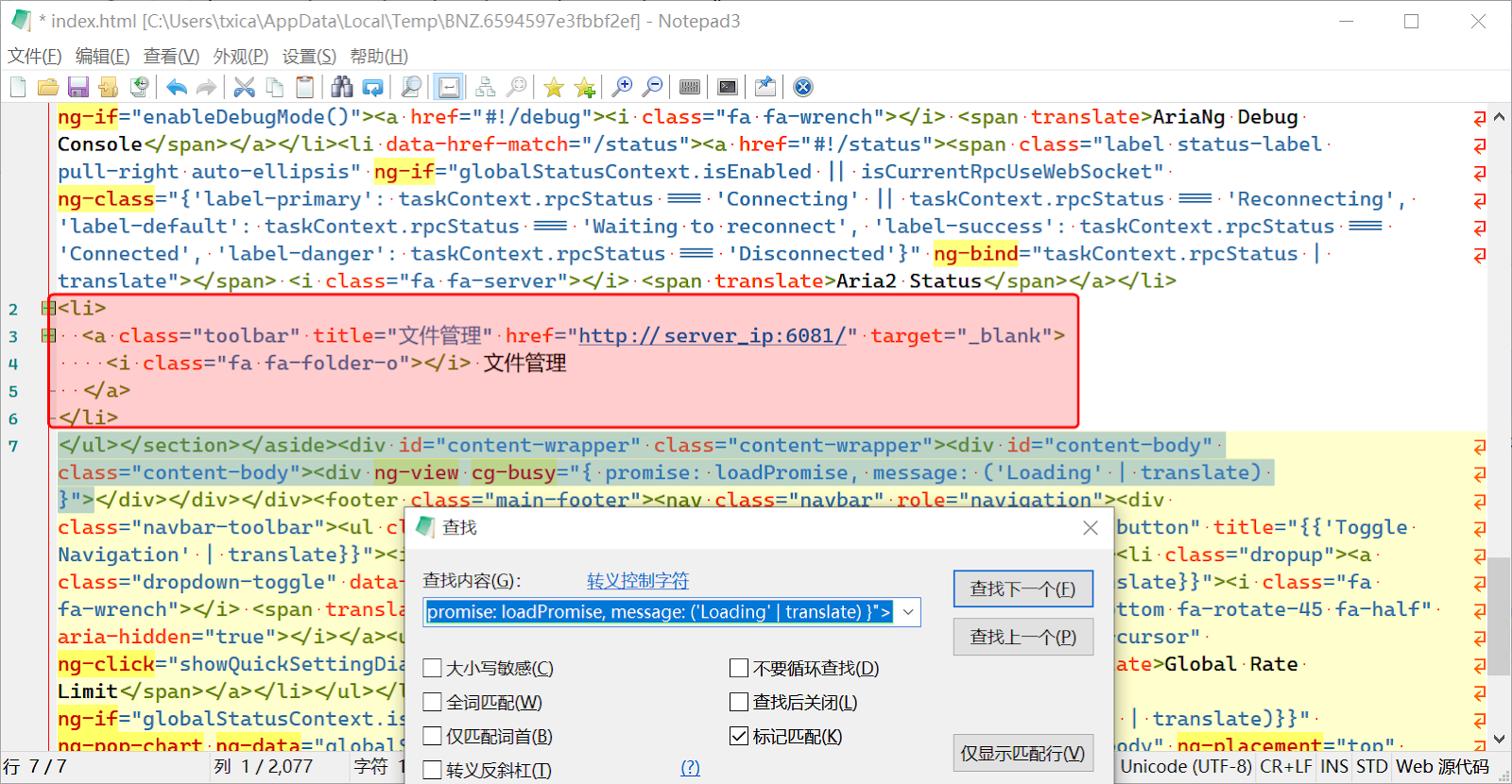The height and width of the screenshot is (784, 1512).
Task: Click the 列 1 / 2,077 status entry
Action: [x=264, y=767]
